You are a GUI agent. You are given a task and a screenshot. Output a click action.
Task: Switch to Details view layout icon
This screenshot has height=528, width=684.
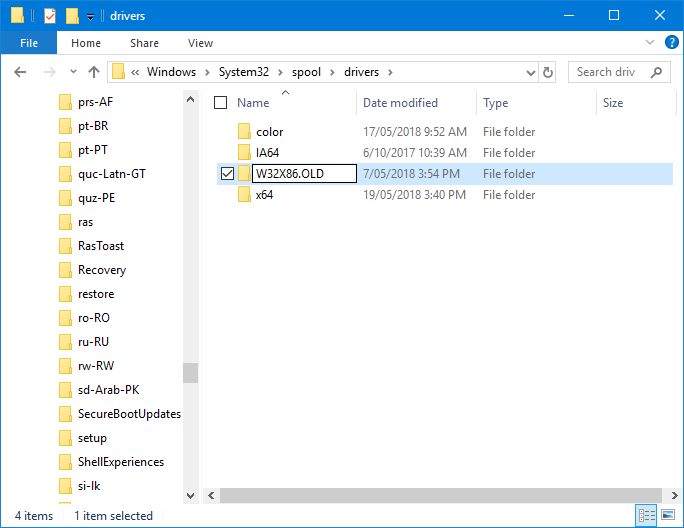point(645,515)
